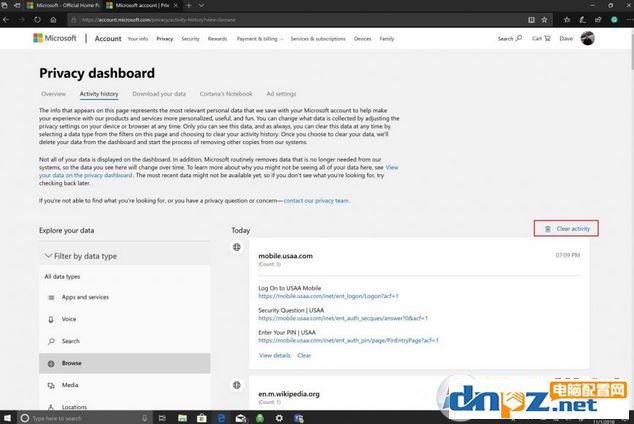Switch to Microsoft Official Home Page tab
This screenshot has width=634, height=424.
click(x=63, y=6)
